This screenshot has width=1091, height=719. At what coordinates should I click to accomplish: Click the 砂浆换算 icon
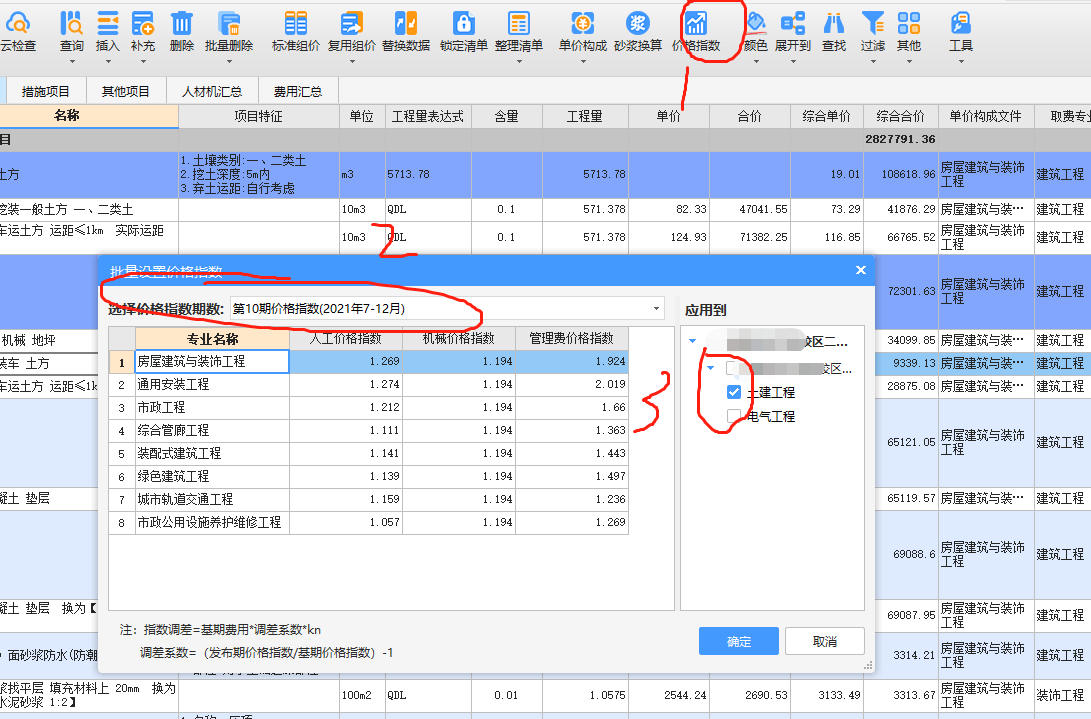tap(637, 24)
